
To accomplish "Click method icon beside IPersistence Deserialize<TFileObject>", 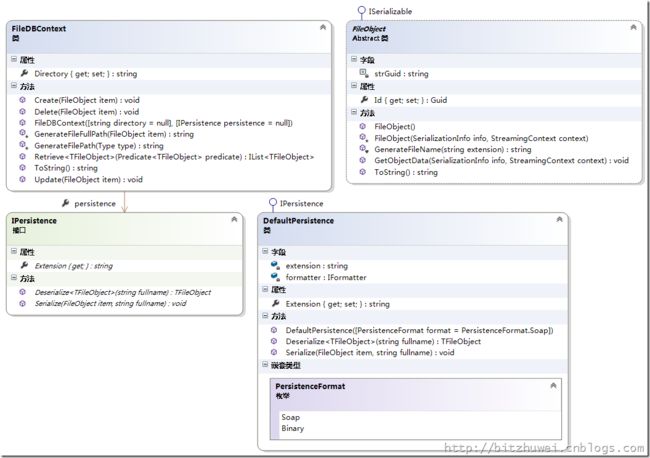I will point(23,292).
